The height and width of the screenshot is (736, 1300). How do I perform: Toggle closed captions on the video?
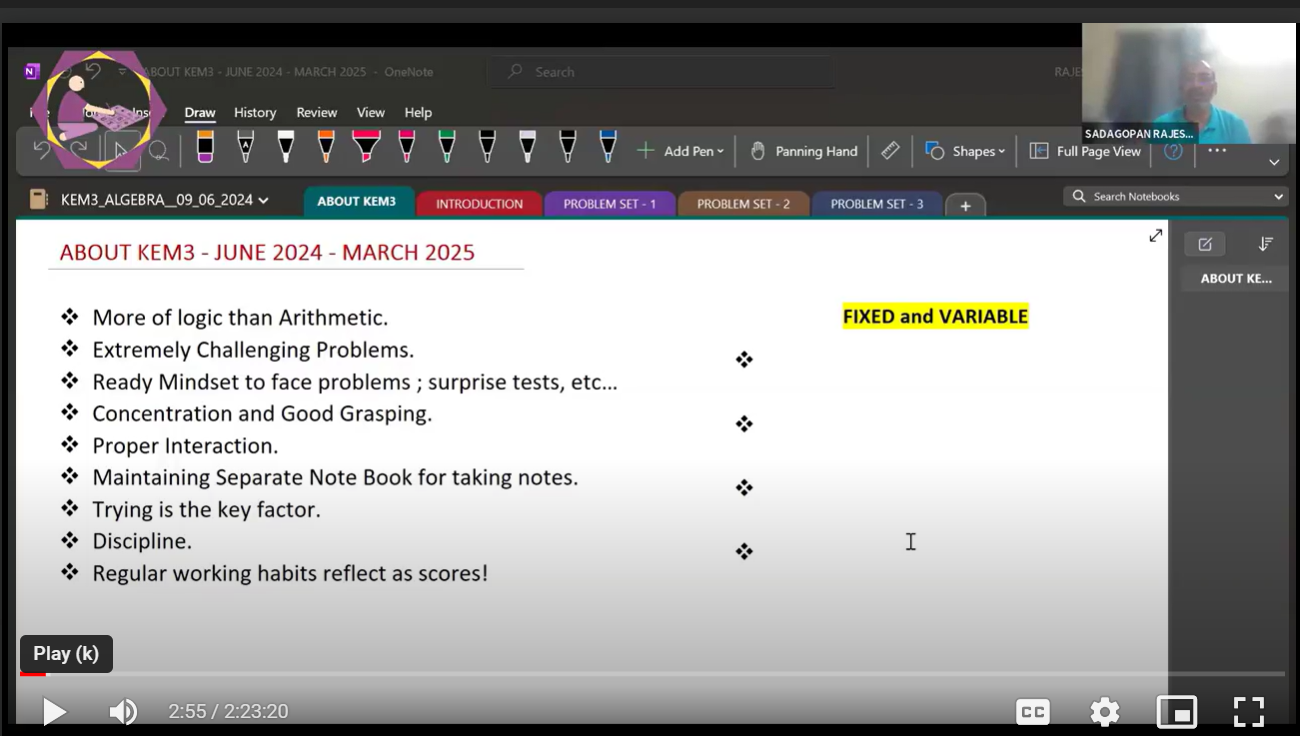coord(1032,712)
